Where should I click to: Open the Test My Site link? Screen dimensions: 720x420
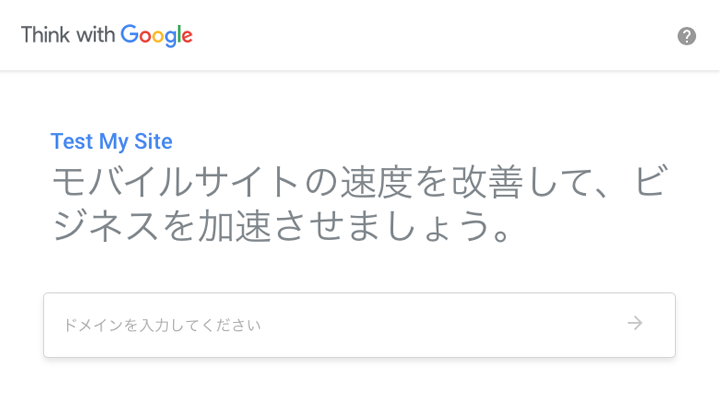click(x=112, y=141)
